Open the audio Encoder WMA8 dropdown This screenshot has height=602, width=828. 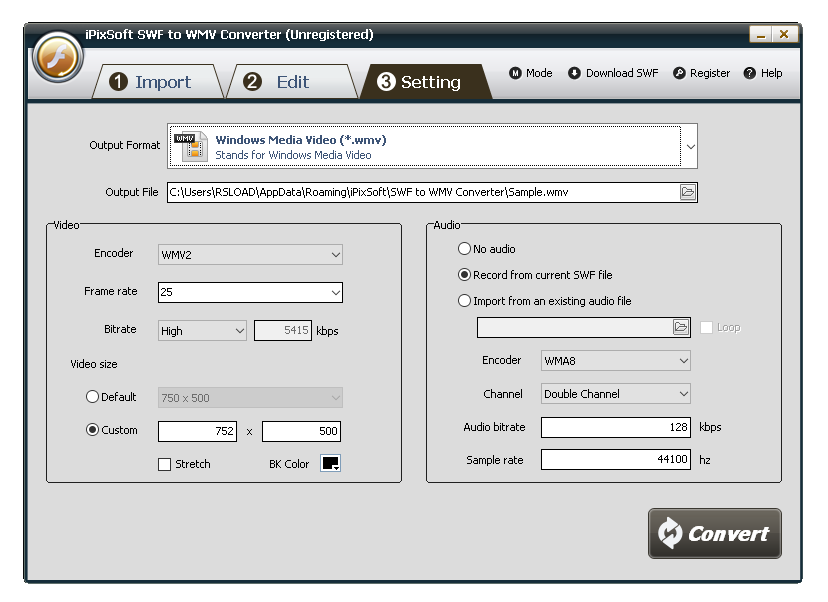(x=616, y=361)
